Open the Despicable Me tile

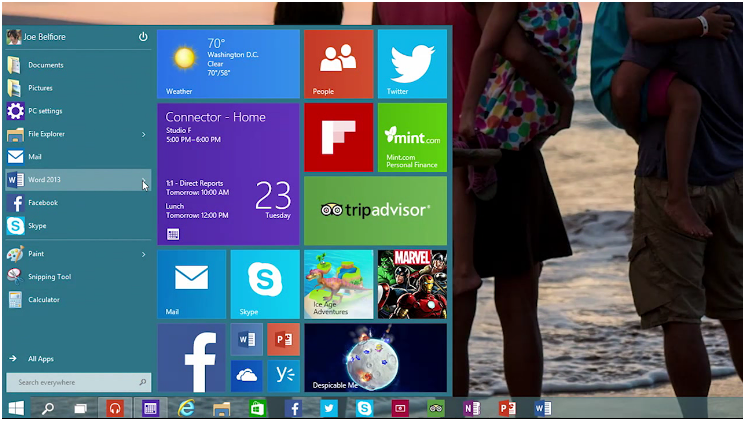[x=375, y=358]
